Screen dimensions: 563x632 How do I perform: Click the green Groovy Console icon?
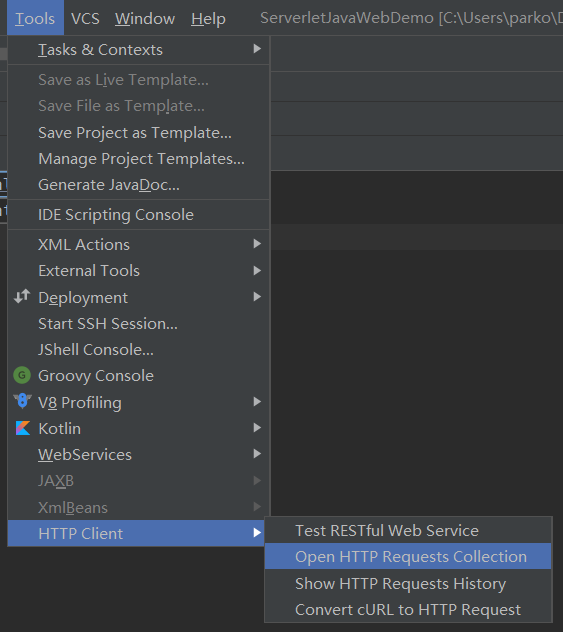coord(22,375)
